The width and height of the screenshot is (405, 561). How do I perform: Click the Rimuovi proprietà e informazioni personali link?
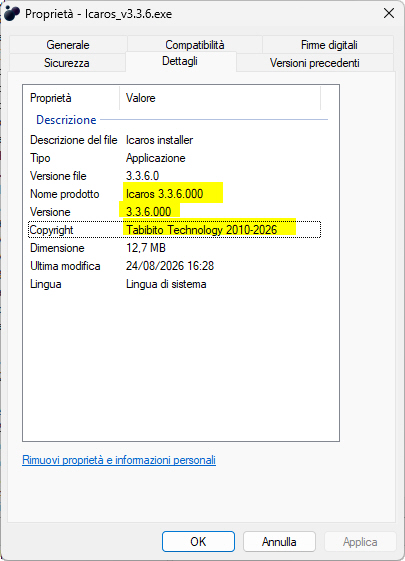pyautogui.click(x=119, y=460)
